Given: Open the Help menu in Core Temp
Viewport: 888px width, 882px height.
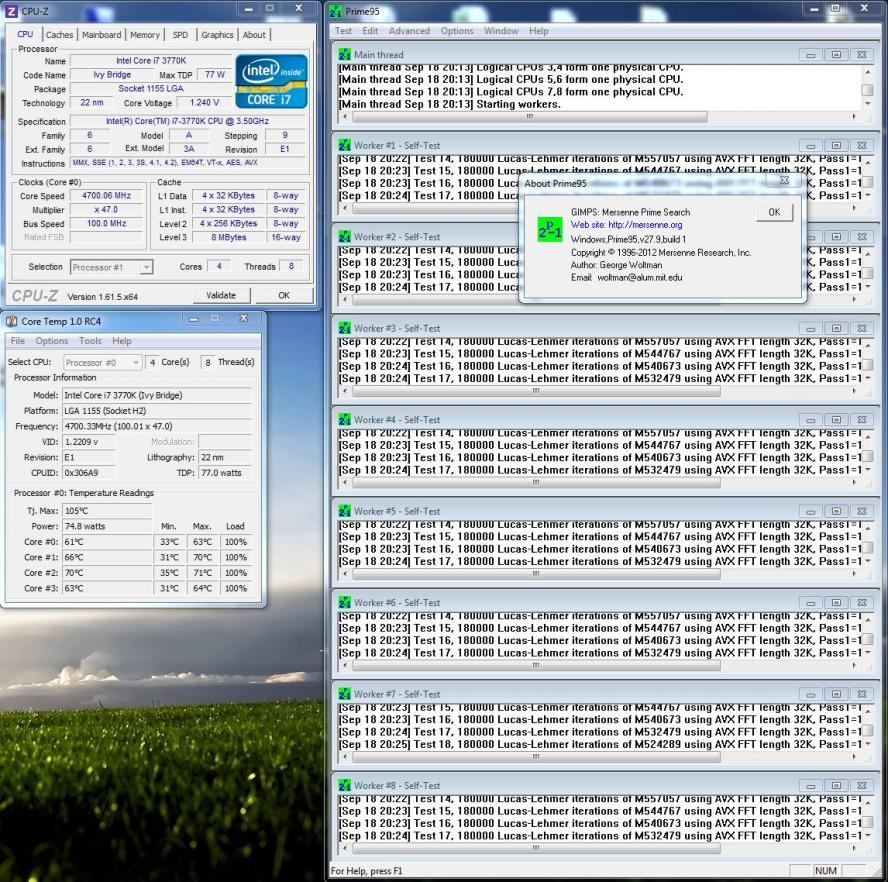Looking at the screenshot, I should pyautogui.click(x=122, y=341).
